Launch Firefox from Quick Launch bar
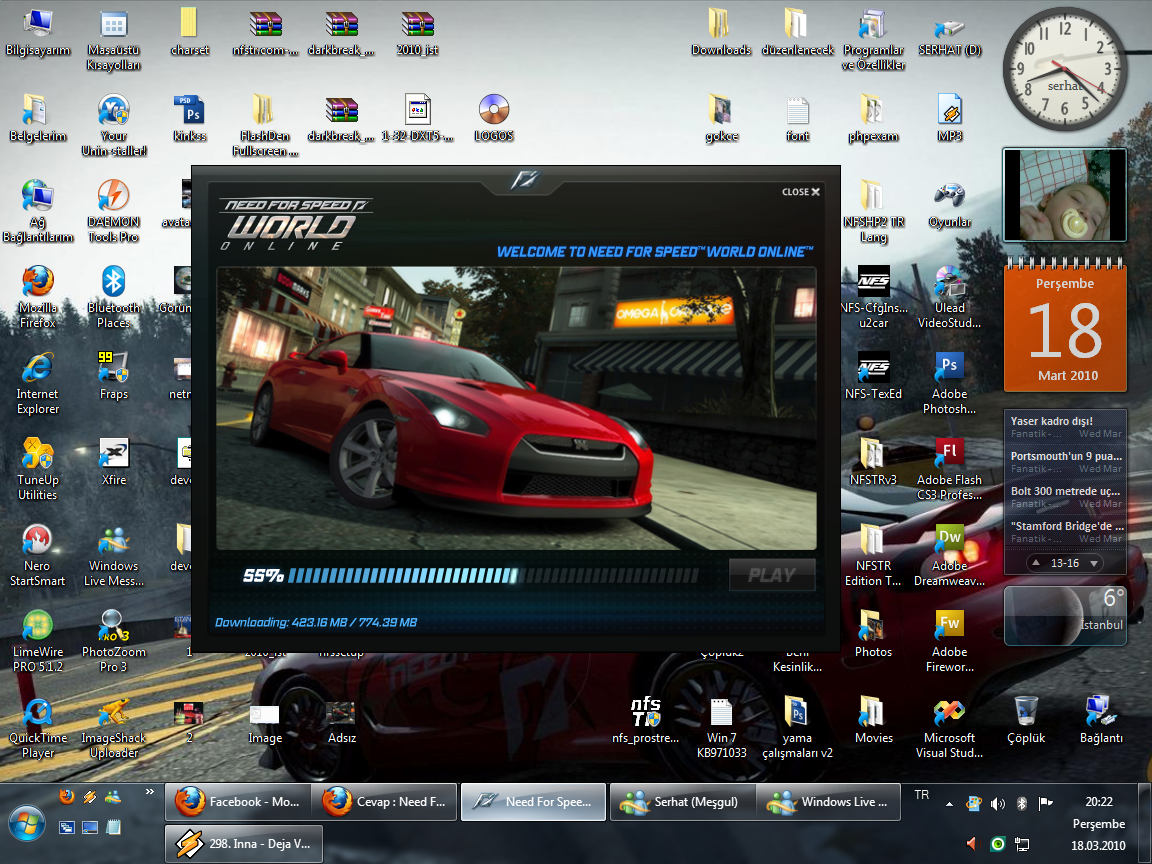The width and height of the screenshot is (1152, 864). click(x=66, y=796)
